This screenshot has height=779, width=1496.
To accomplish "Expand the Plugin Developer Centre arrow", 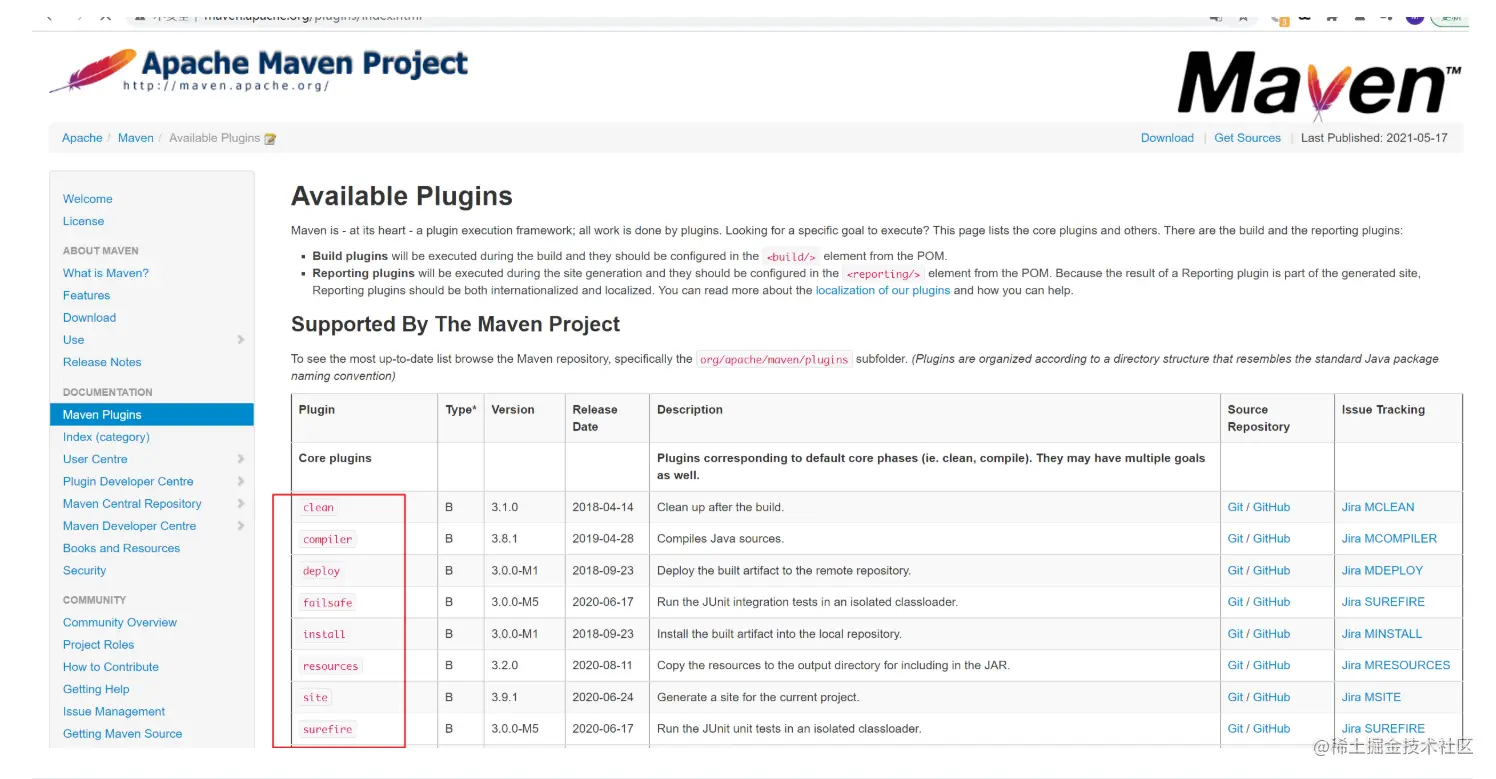I will (x=241, y=481).
